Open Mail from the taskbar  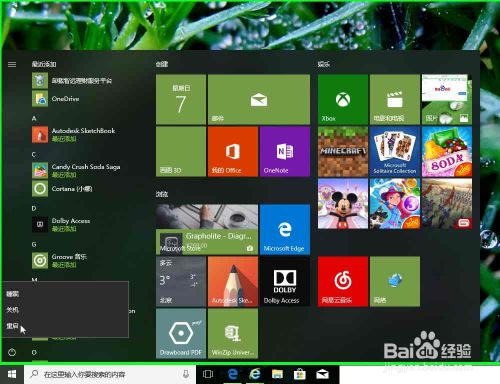click(x=322, y=374)
